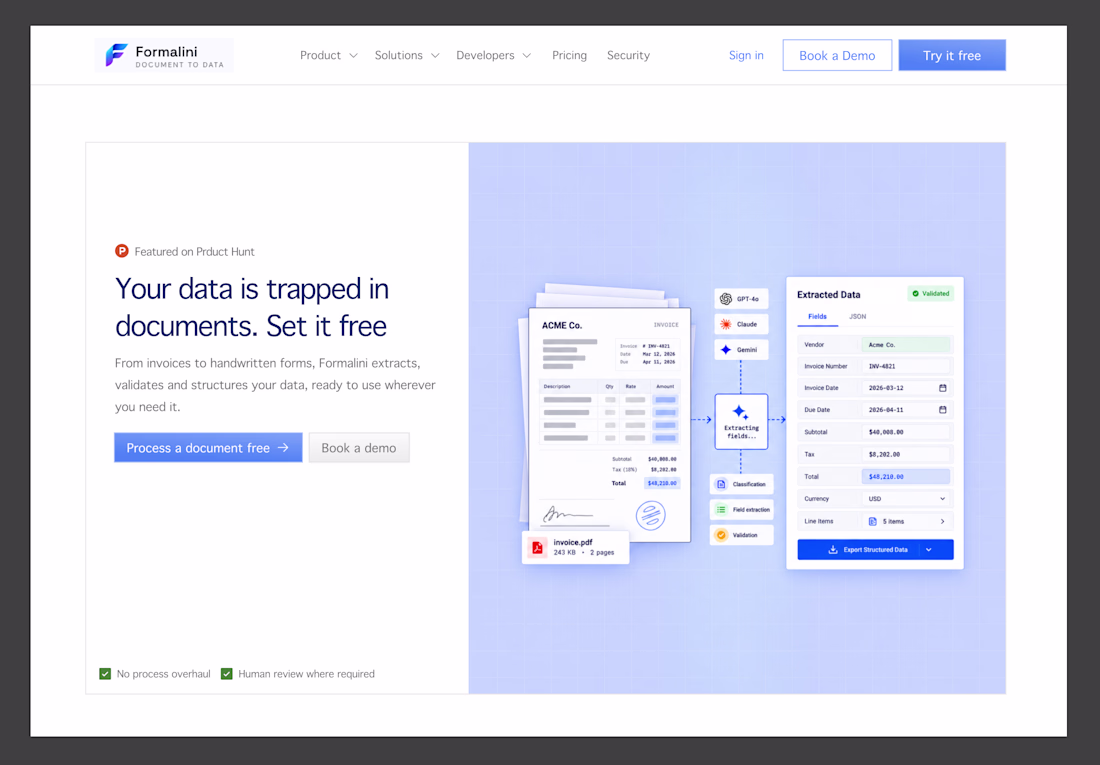Open the Export Structured Data dropdown arrow

929,550
